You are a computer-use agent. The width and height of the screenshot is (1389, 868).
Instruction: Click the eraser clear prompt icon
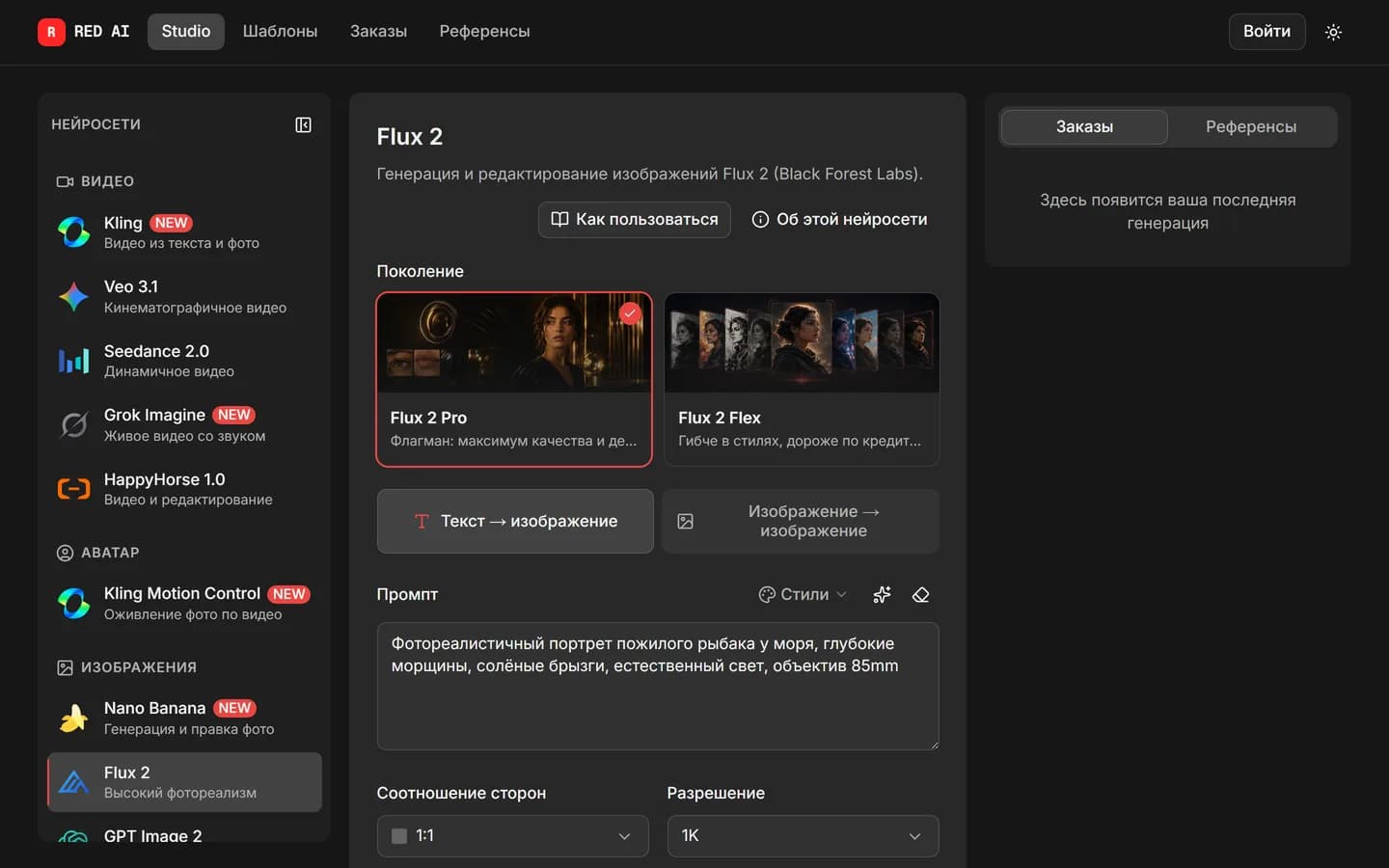coord(920,594)
